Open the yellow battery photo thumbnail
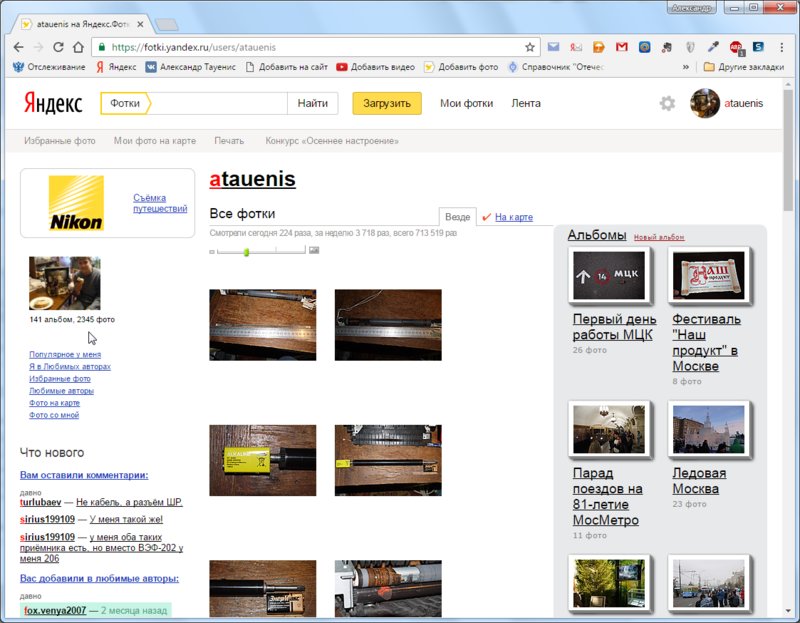Viewport: 800px width, 623px height. click(263, 460)
